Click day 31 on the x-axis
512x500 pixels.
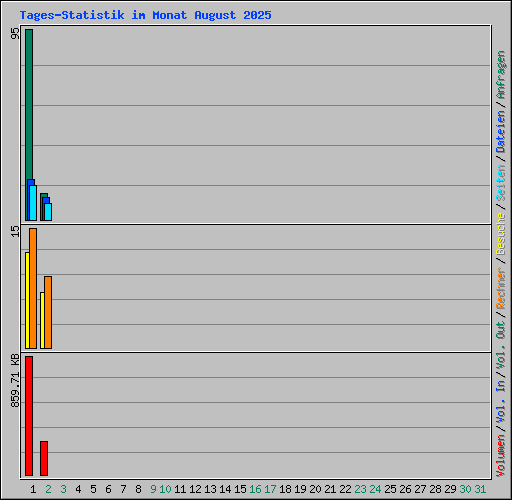pyautogui.click(x=480, y=489)
